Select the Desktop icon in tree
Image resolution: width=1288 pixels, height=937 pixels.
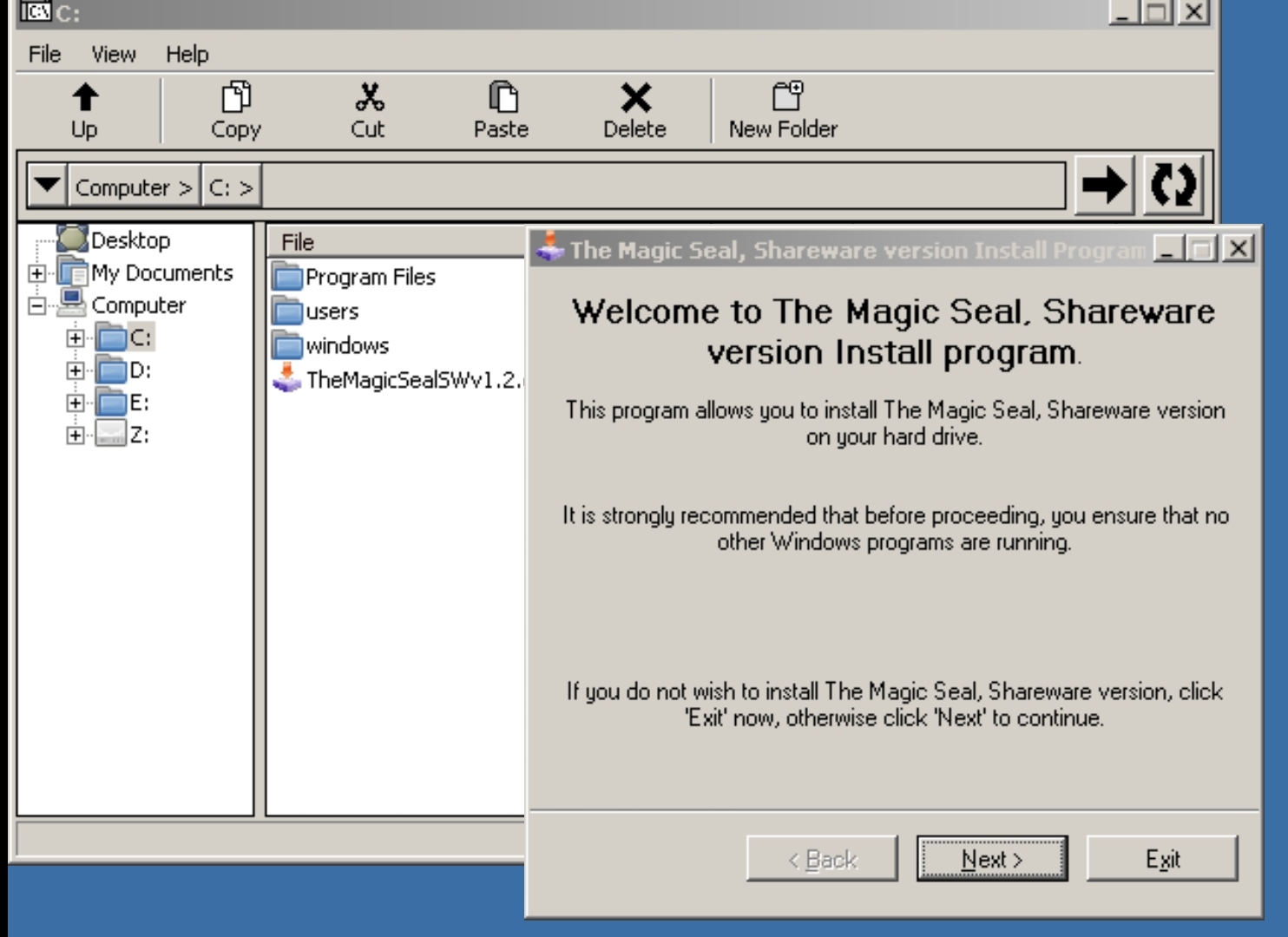point(73,239)
